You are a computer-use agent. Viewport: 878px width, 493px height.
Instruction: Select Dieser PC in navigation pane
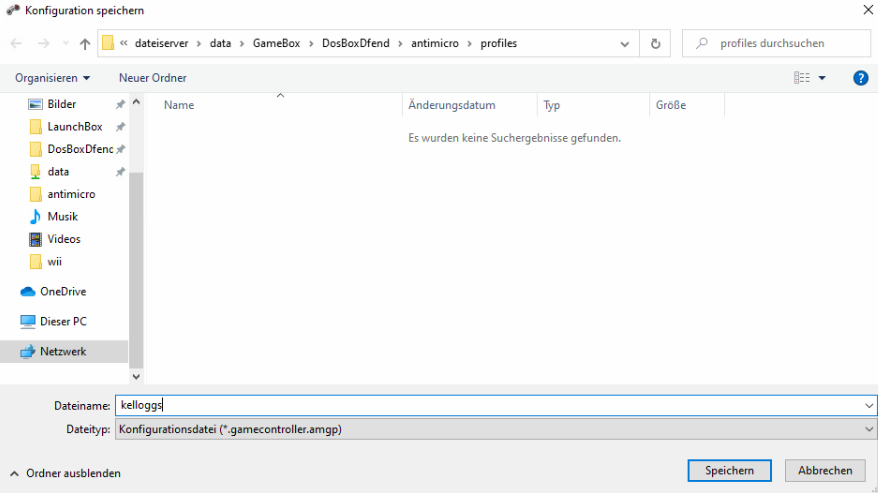click(62, 322)
